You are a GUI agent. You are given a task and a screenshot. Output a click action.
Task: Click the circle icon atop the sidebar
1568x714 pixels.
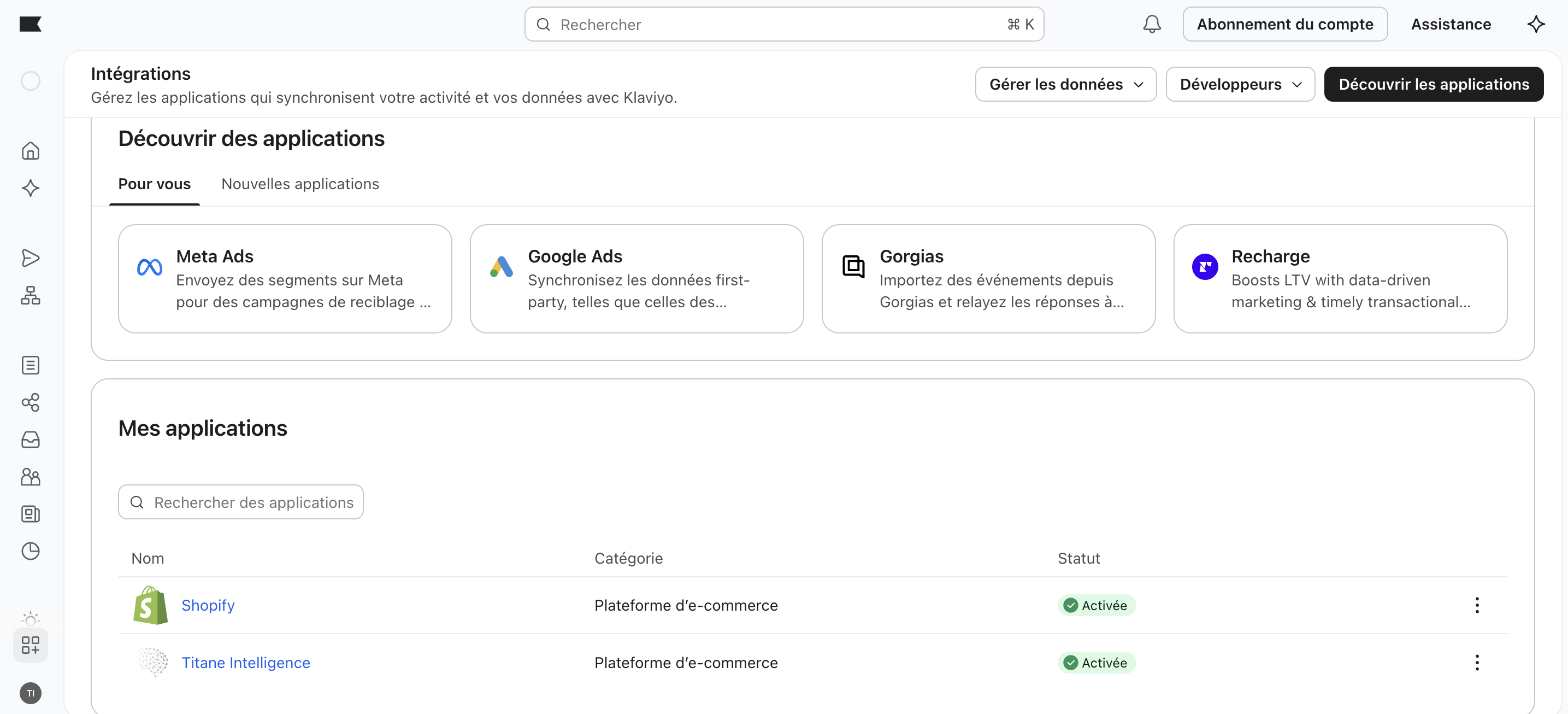31,81
